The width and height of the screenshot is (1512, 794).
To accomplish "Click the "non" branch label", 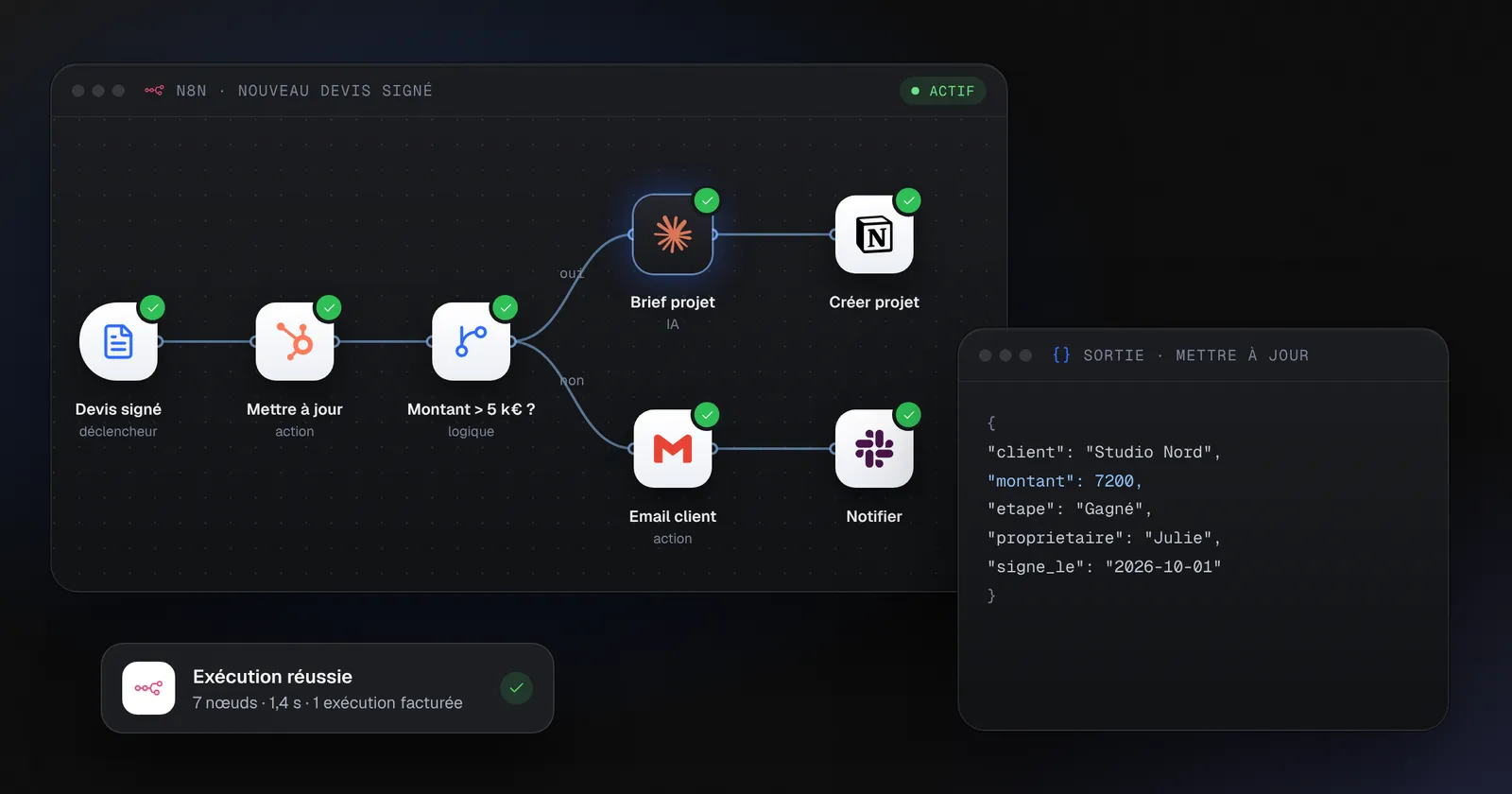I will (x=572, y=380).
